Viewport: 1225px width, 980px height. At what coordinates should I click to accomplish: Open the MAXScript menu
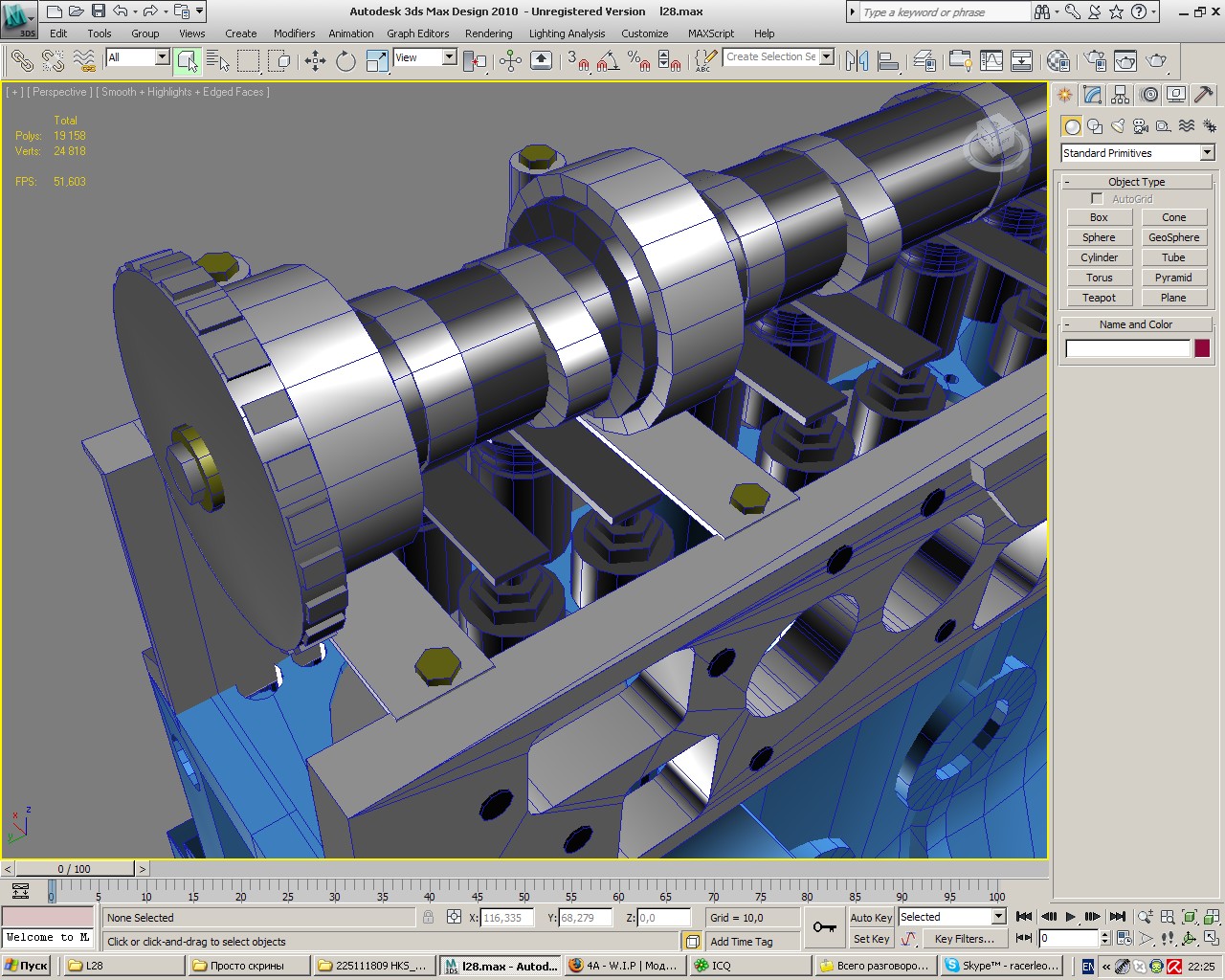(x=711, y=33)
